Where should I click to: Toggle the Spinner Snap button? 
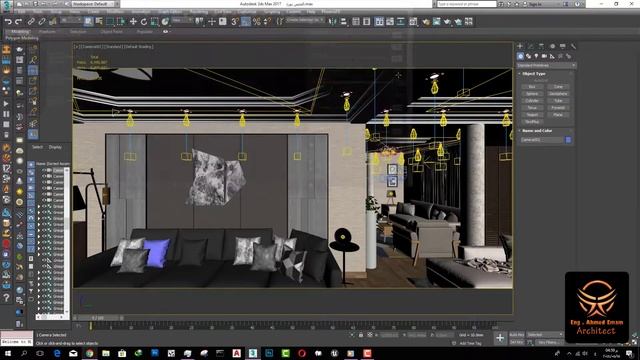point(267,22)
